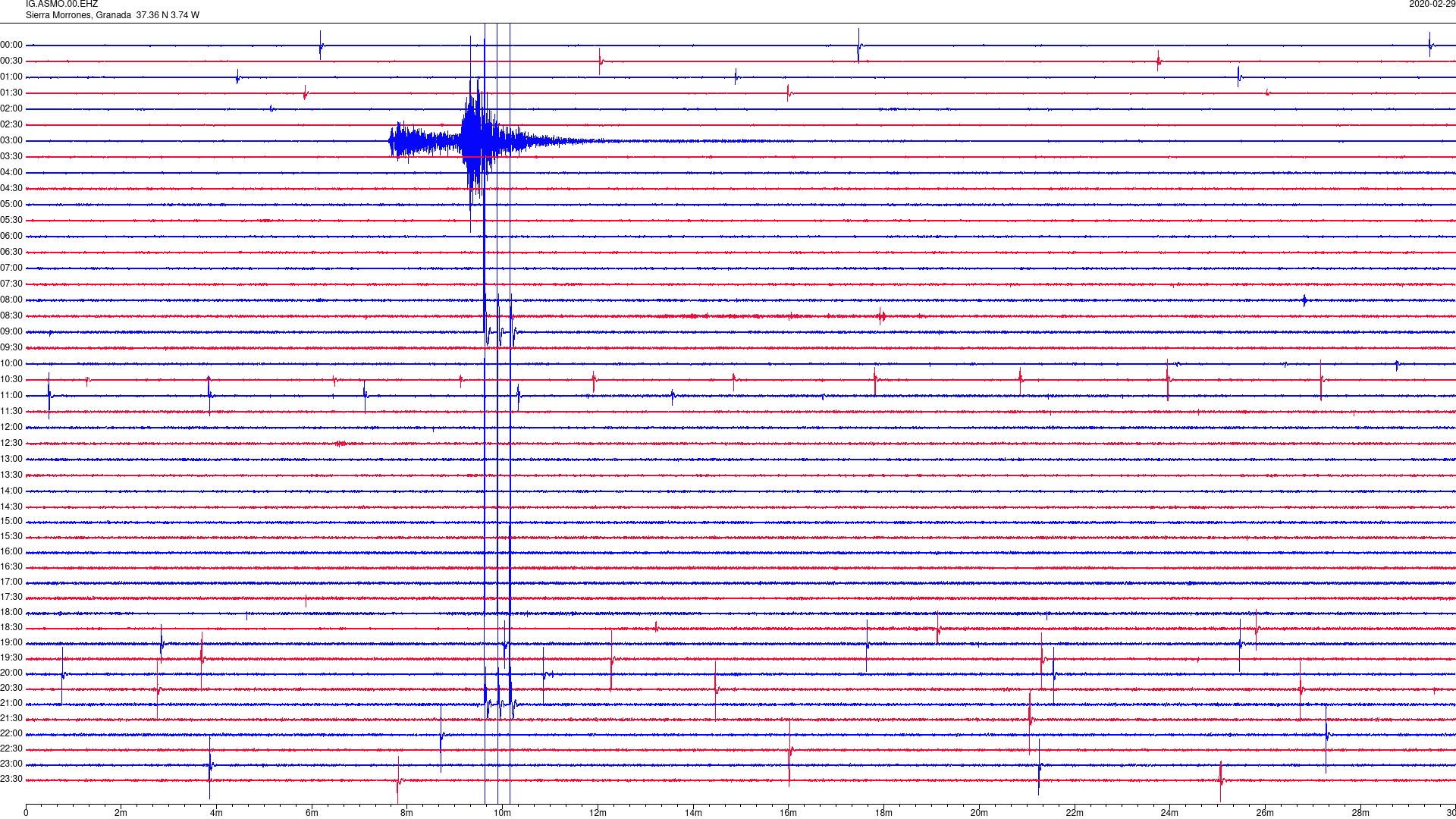Select the 18:00 trace time label
The height and width of the screenshot is (819, 1456).
(11, 613)
